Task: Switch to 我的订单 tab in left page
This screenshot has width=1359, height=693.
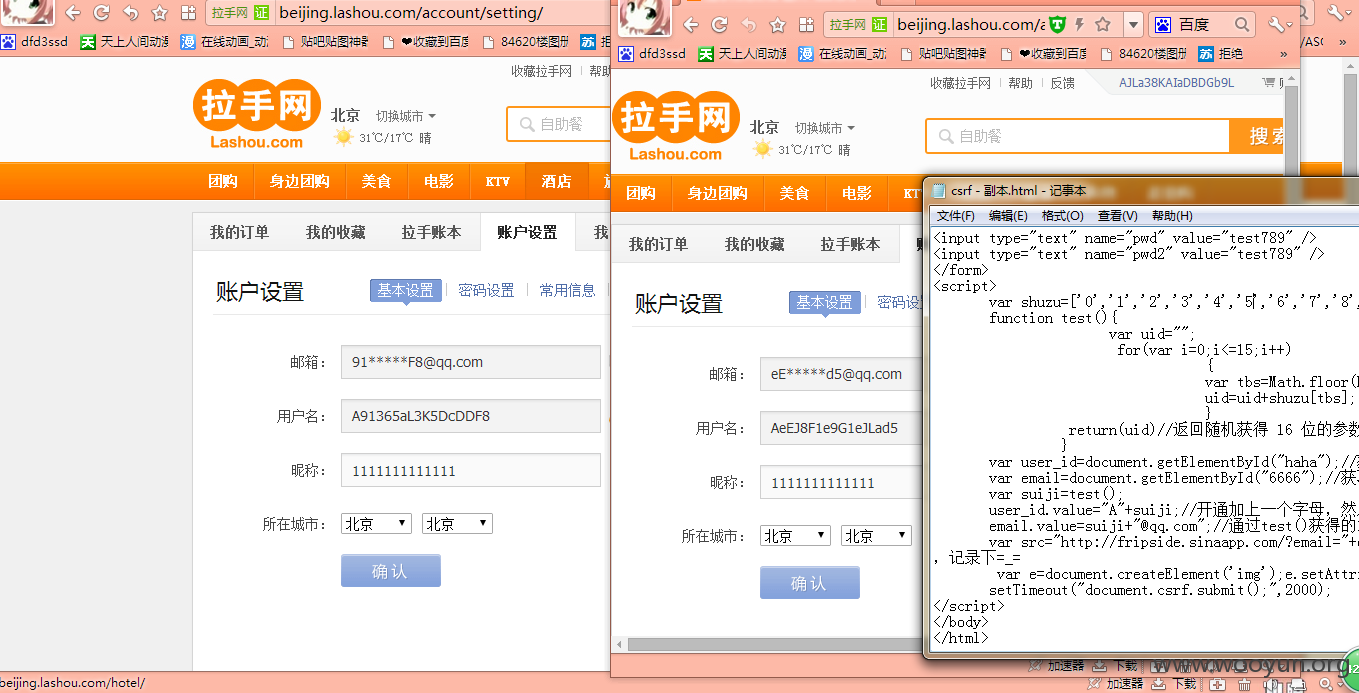Action: tap(239, 232)
